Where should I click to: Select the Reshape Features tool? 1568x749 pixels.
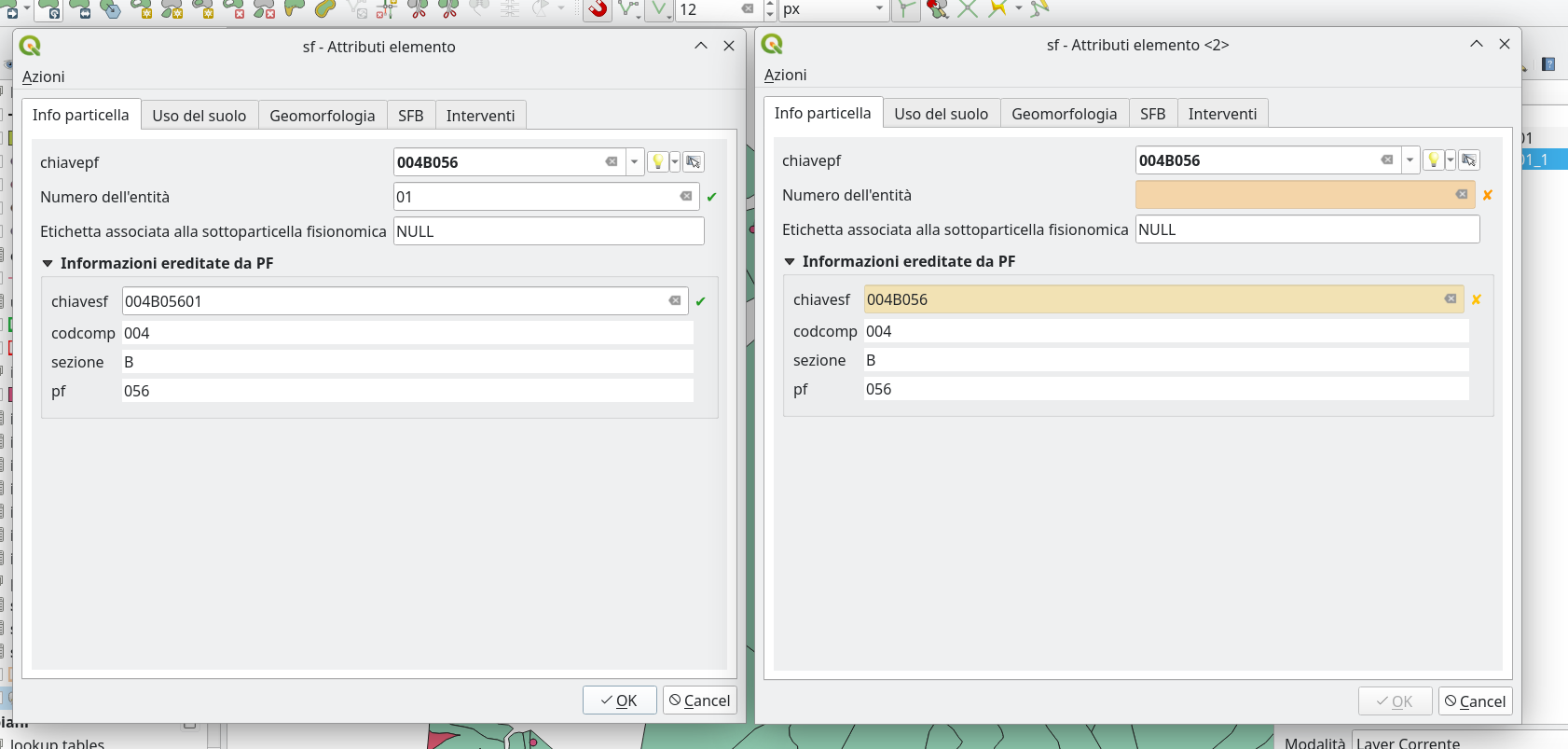295,9
